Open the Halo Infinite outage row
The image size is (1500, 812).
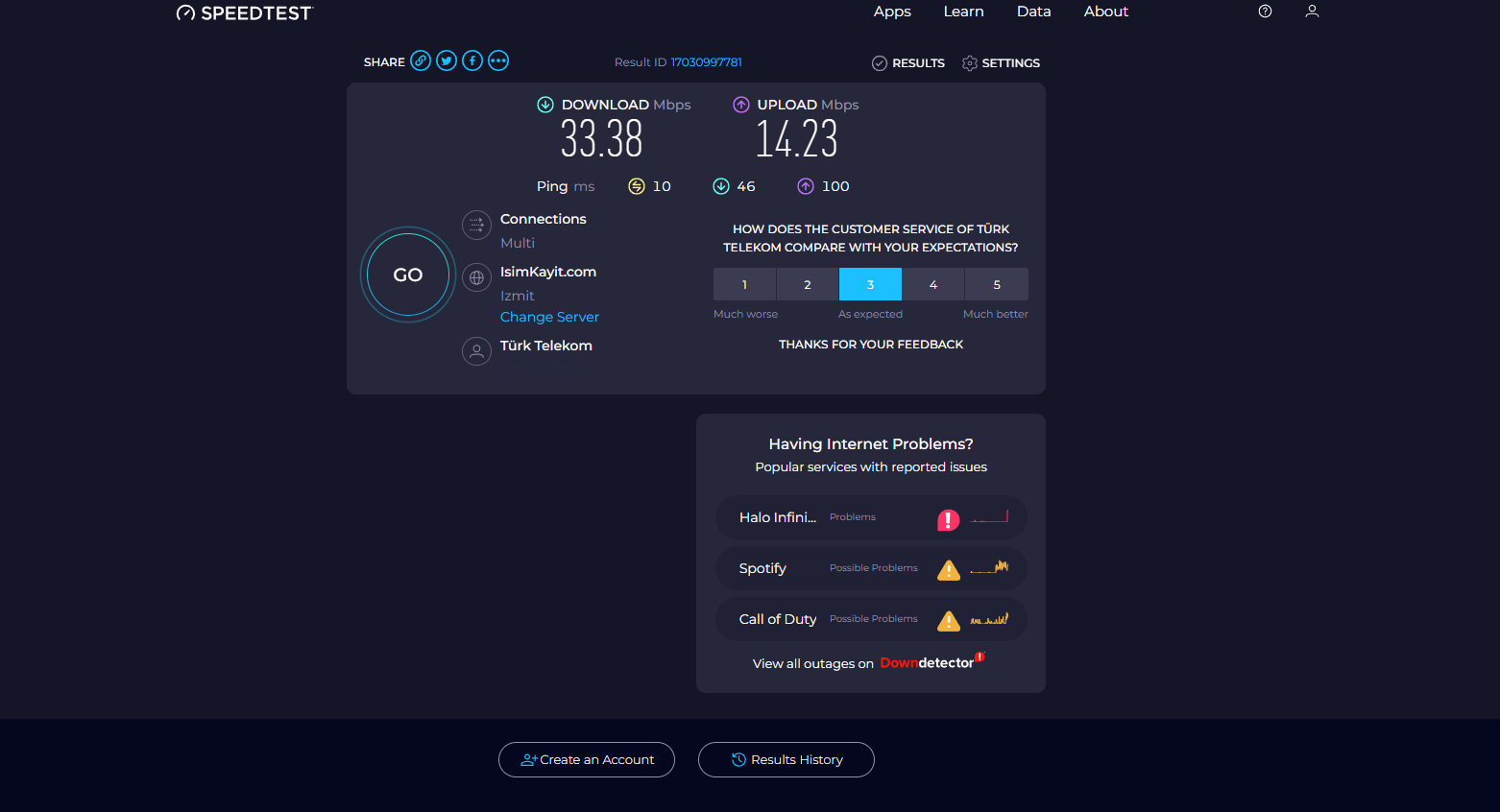[871, 517]
